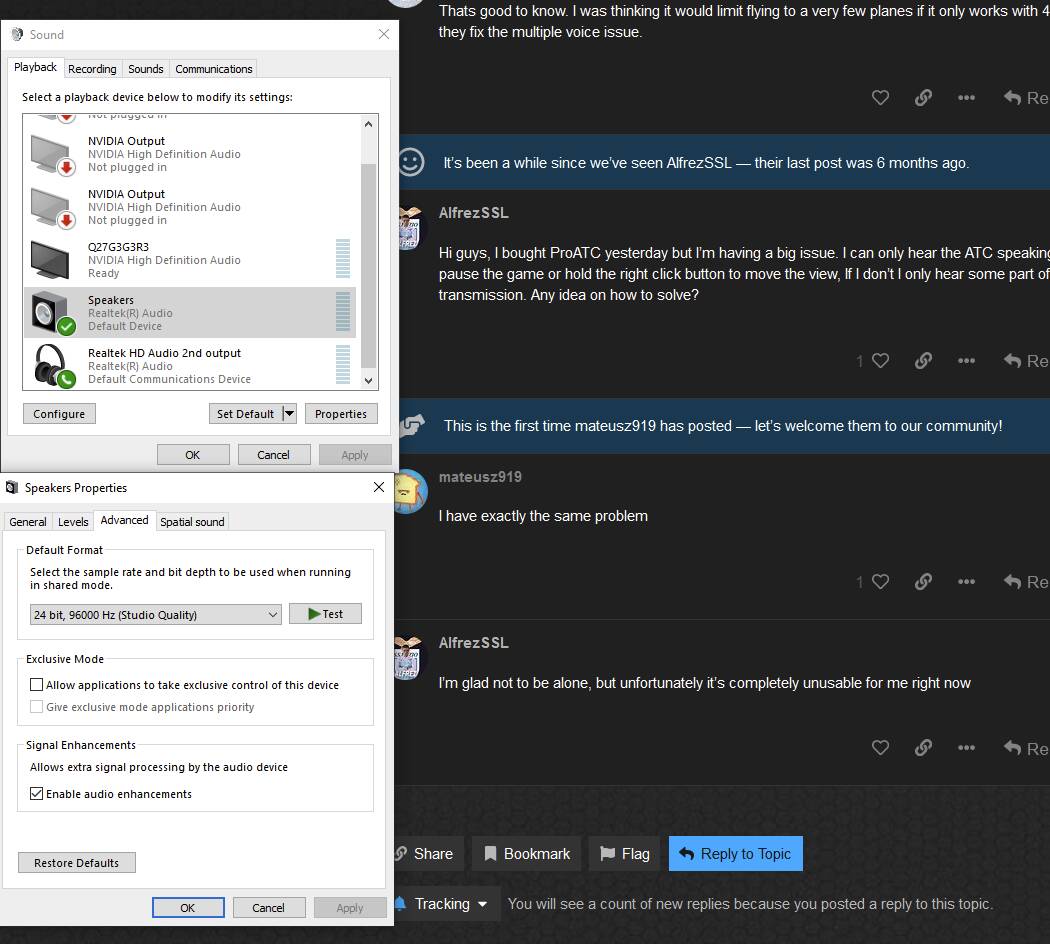
Task: Like the top post about multiple voice issue
Action: tap(880, 98)
